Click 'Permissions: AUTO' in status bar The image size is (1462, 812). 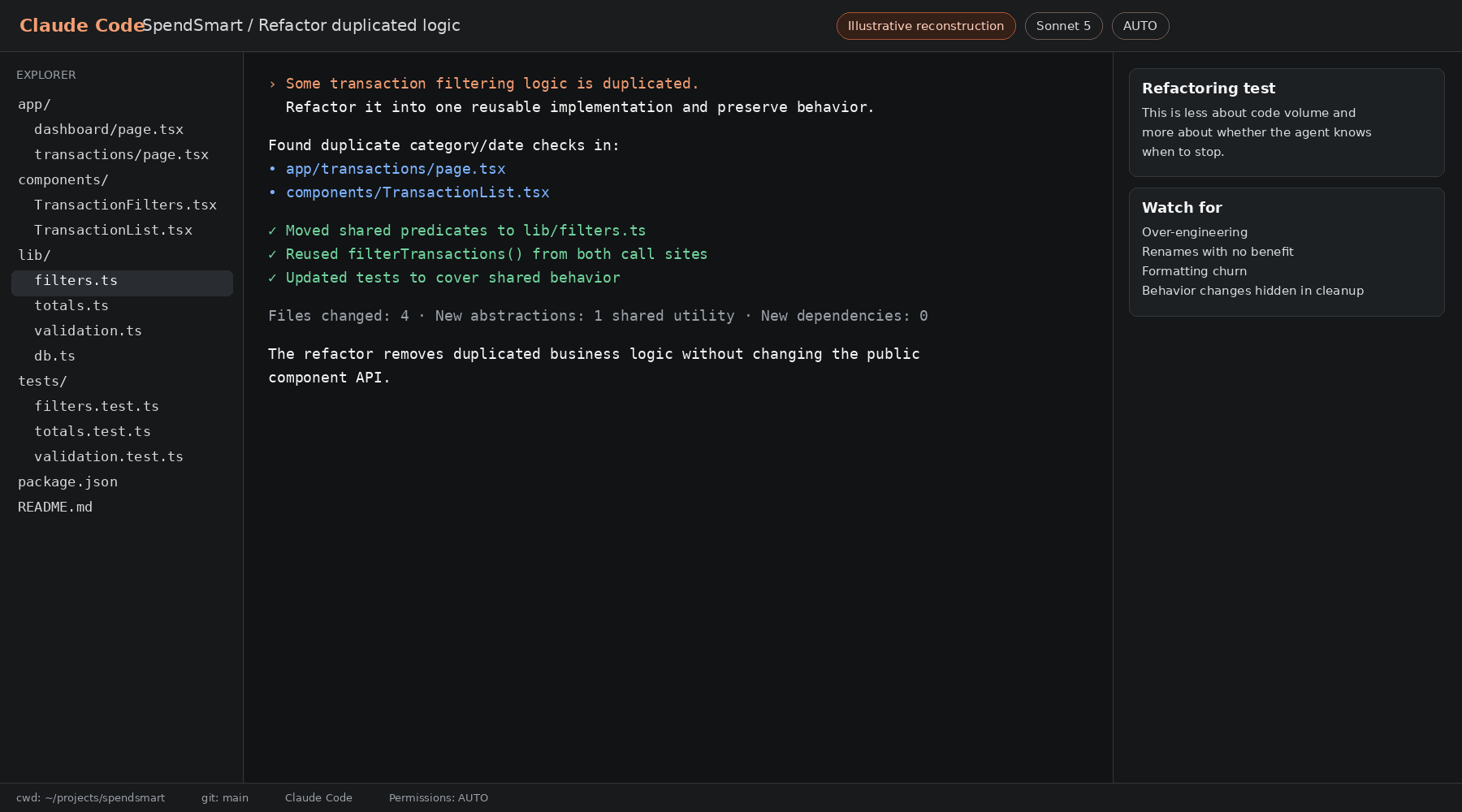(x=439, y=798)
